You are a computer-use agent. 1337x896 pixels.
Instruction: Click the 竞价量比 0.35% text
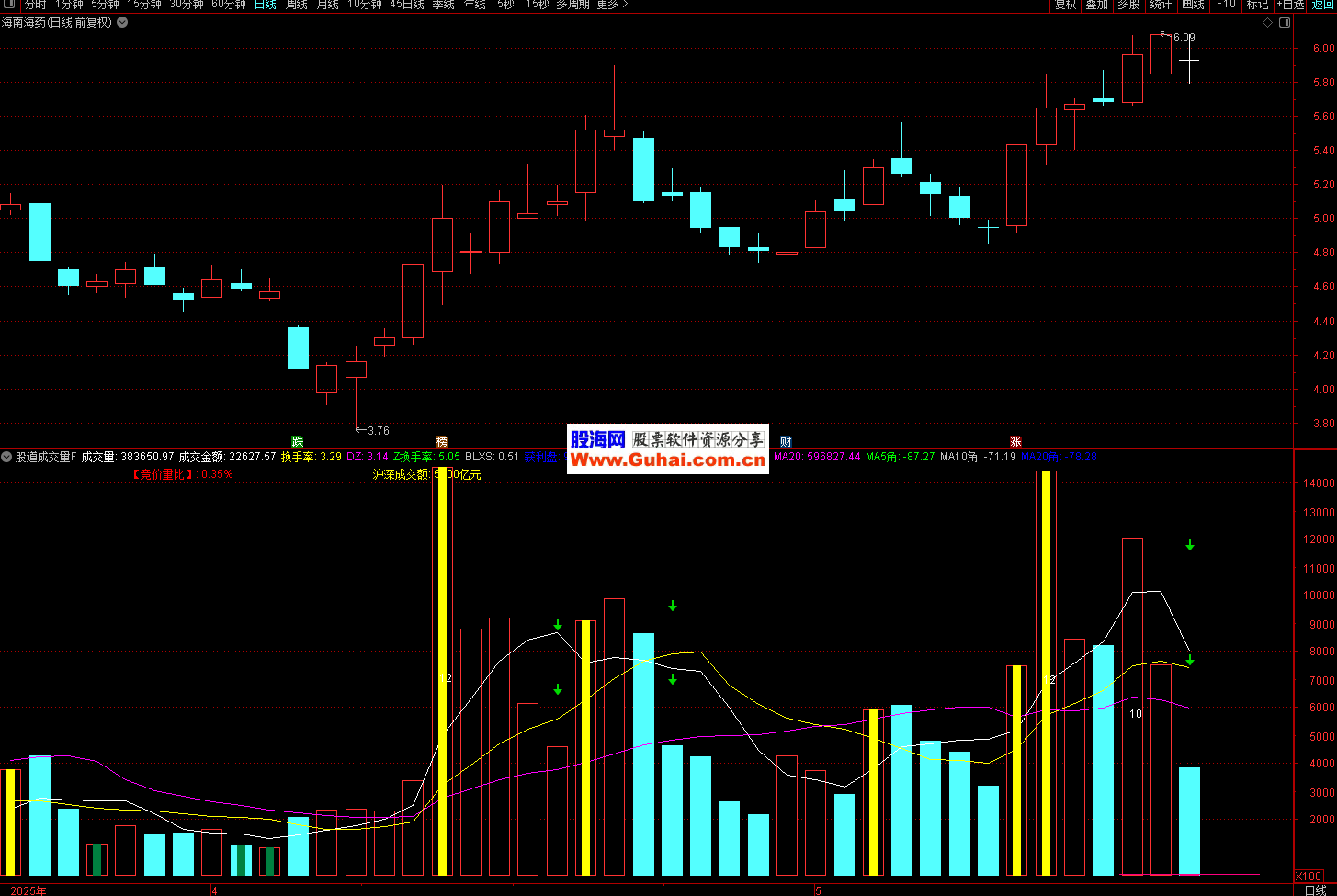tap(182, 474)
